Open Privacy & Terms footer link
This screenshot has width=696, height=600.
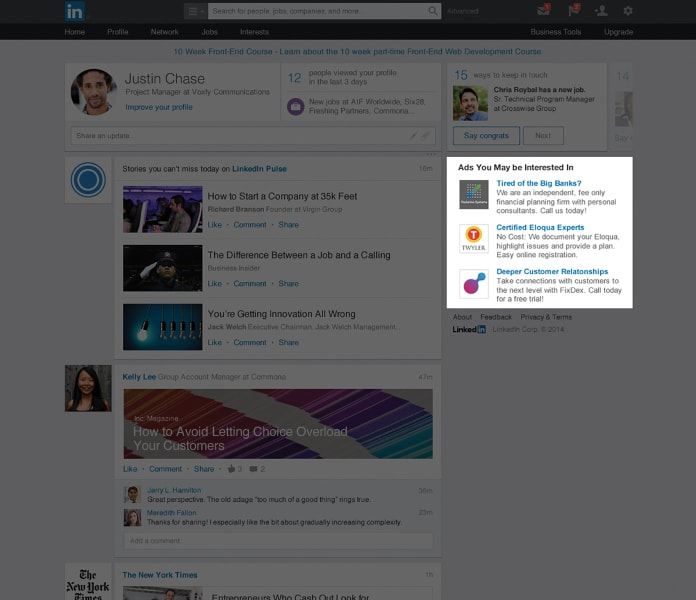546,317
